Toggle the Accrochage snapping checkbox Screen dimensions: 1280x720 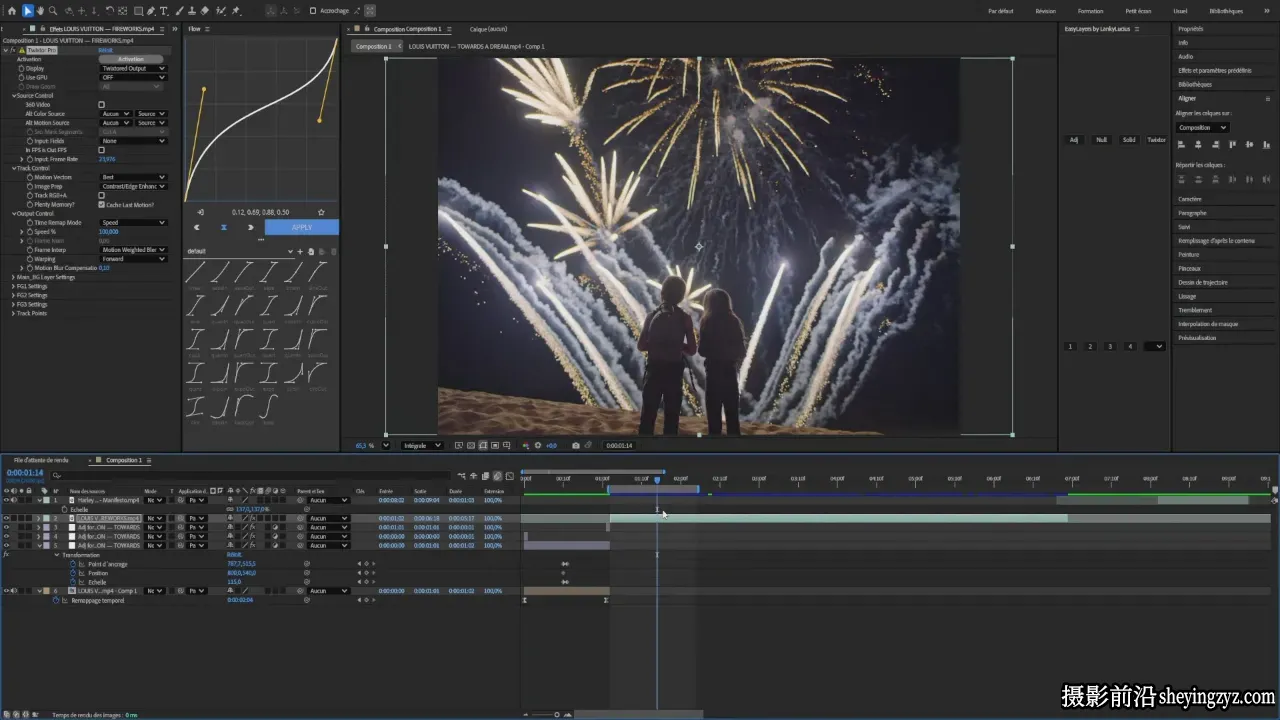(313, 11)
